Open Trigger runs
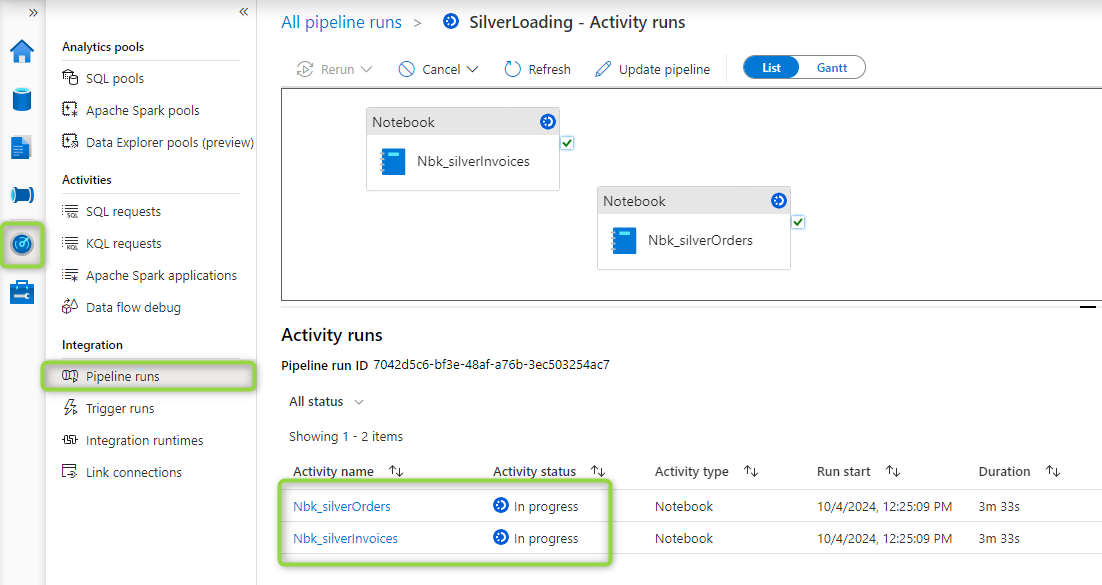 tap(119, 409)
